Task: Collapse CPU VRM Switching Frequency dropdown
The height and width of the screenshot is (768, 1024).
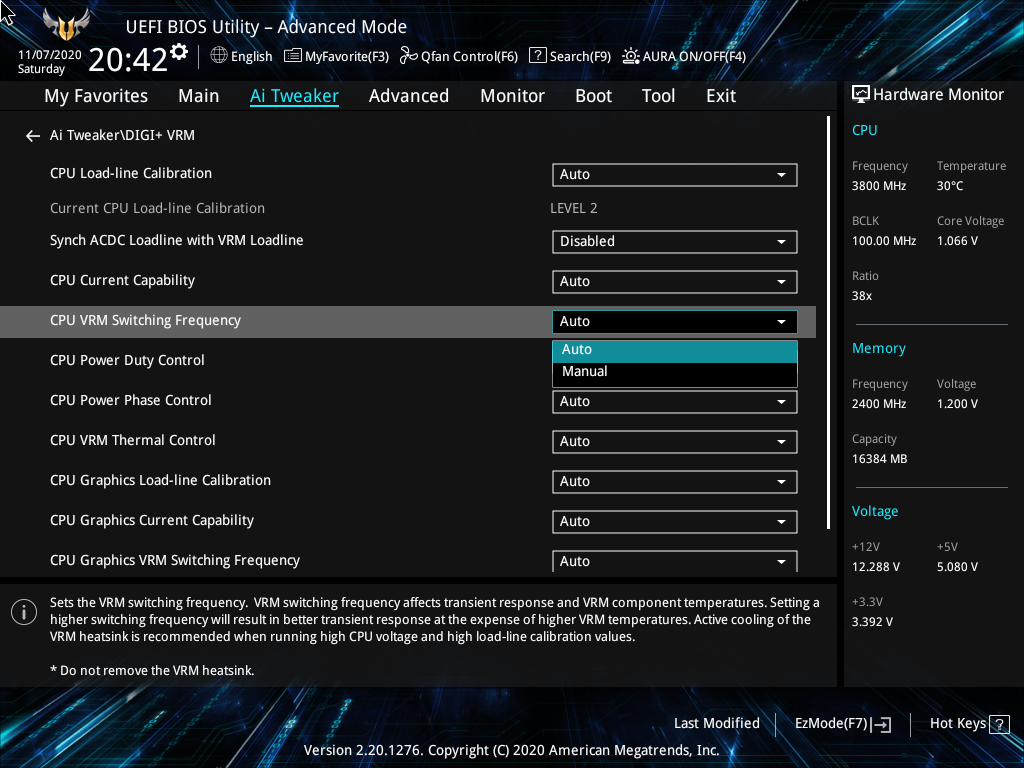Action: click(x=675, y=321)
